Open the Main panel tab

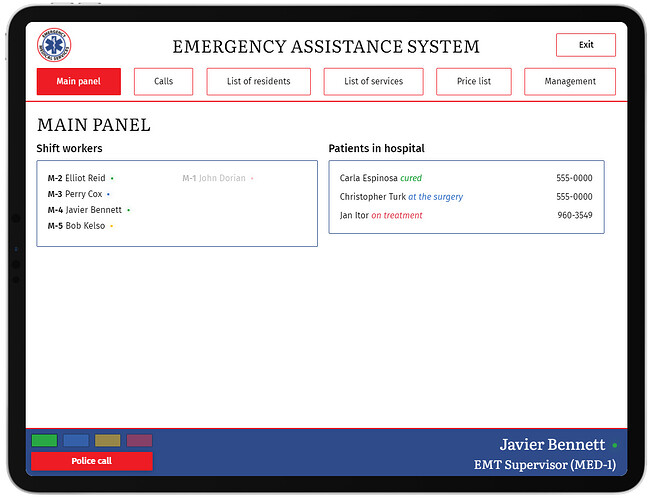[79, 82]
